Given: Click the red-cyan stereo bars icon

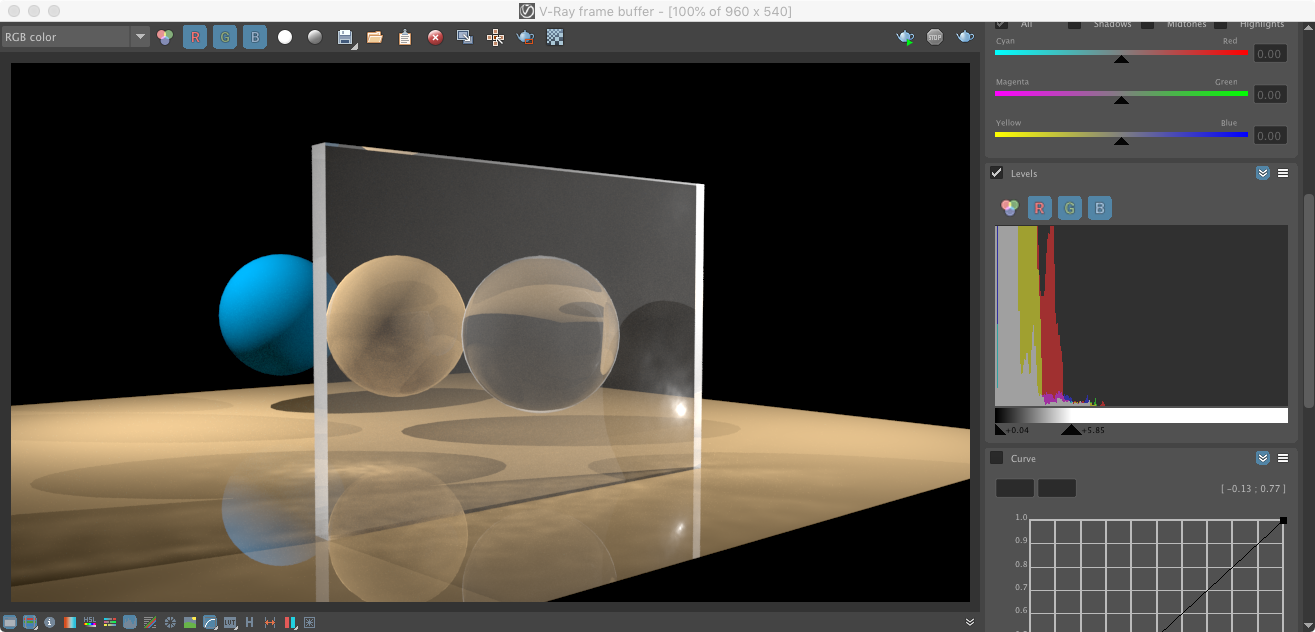Looking at the screenshot, I should pos(290,622).
